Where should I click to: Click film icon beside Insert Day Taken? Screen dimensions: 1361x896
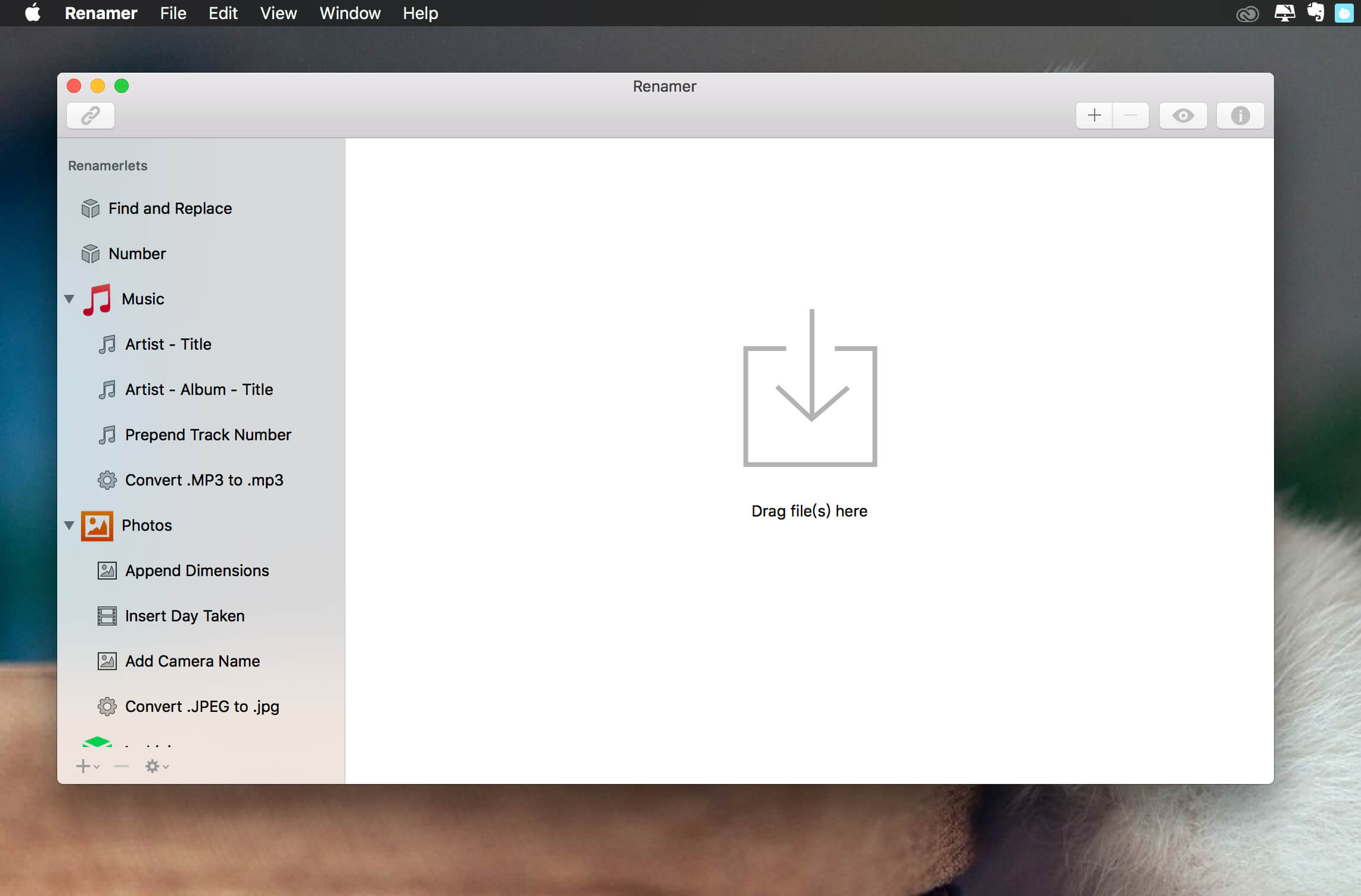pos(107,616)
